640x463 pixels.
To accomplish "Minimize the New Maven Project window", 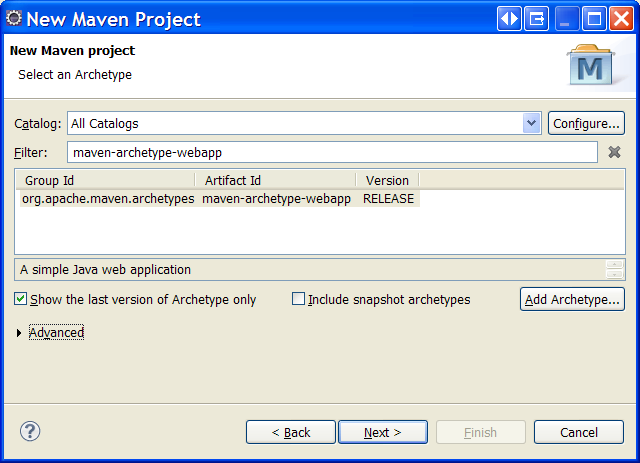I will (x=567, y=19).
